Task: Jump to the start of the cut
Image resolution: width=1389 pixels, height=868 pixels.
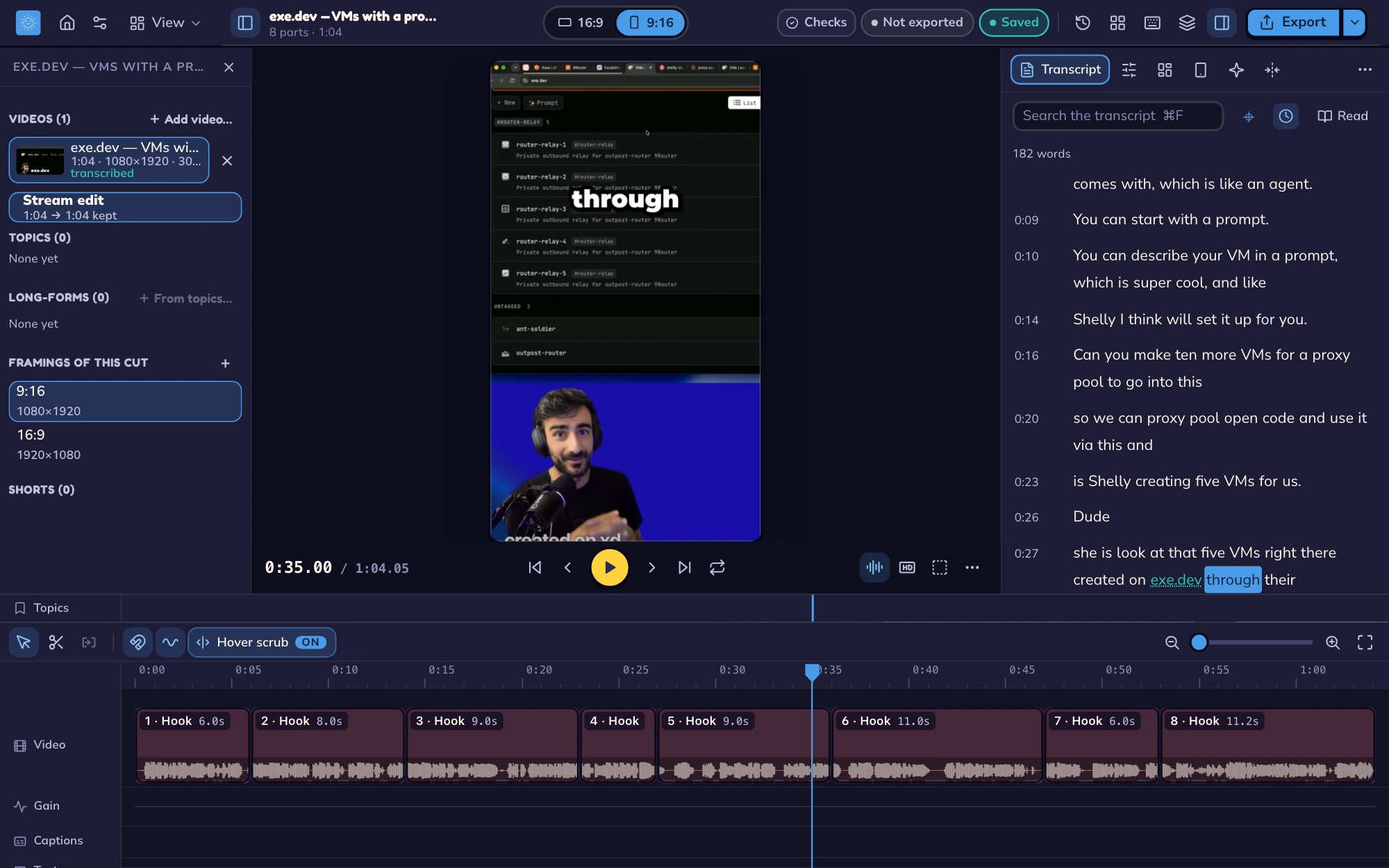Action: [535, 567]
